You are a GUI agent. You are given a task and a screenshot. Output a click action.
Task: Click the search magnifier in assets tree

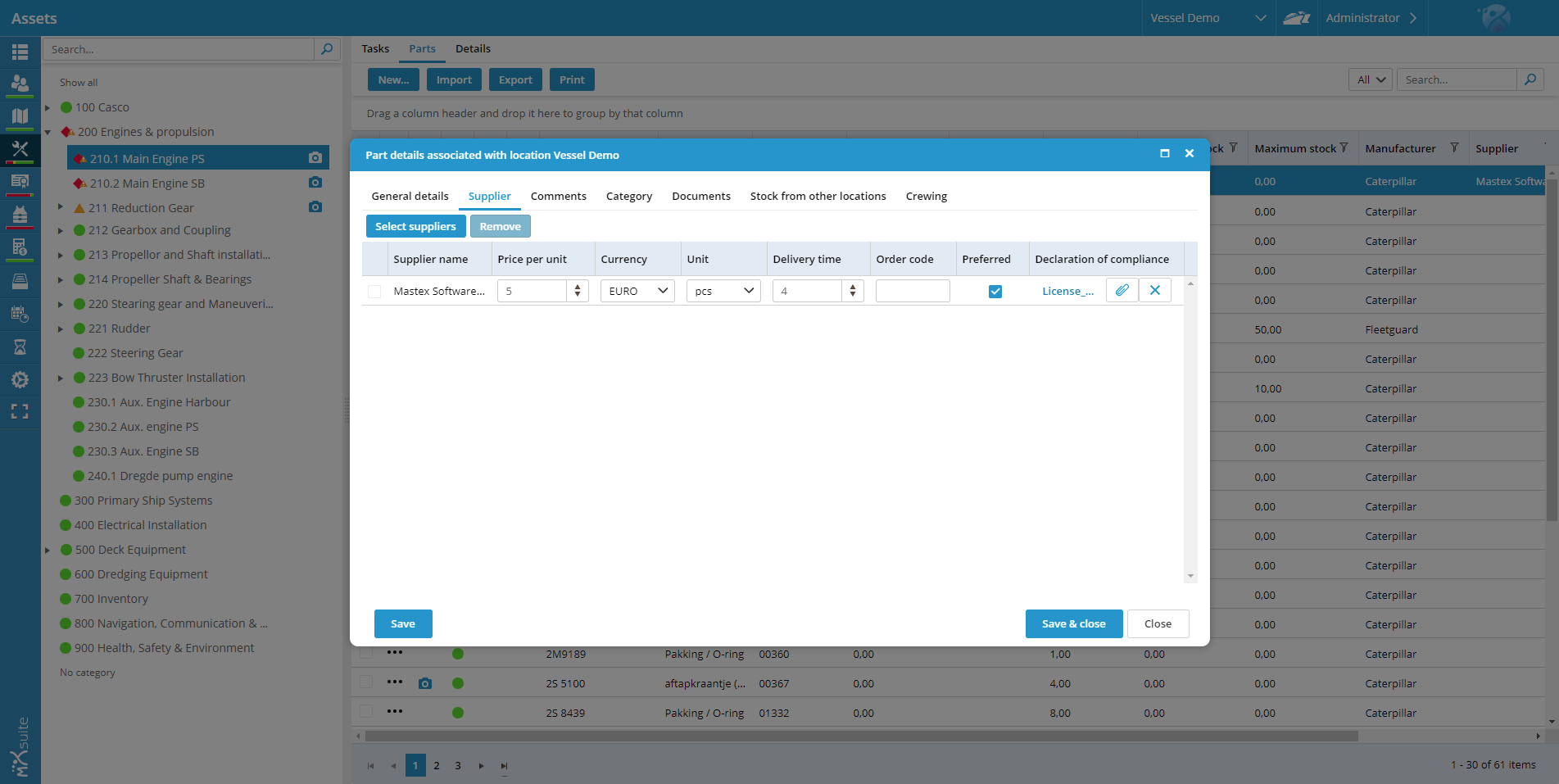[327, 49]
